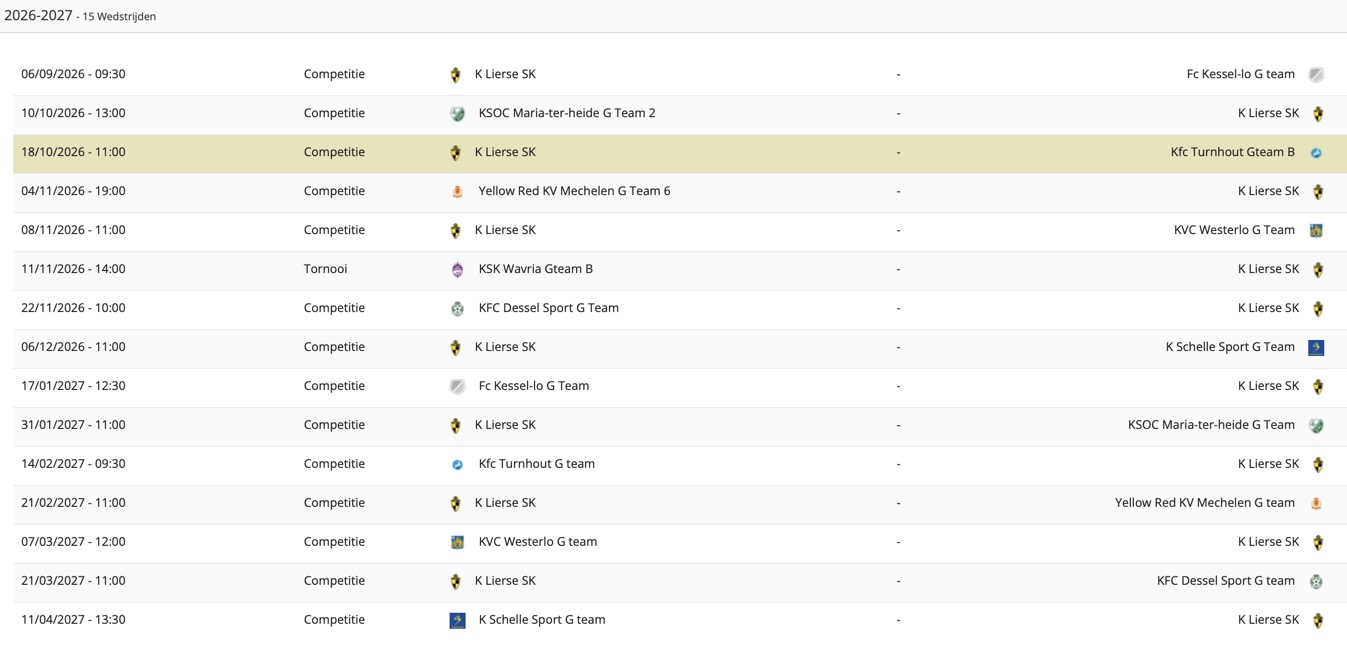Screen dimensions: 1347x647
Task: Click the Kfc Turnhout Gteam B logo
Action: pos(1316,153)
